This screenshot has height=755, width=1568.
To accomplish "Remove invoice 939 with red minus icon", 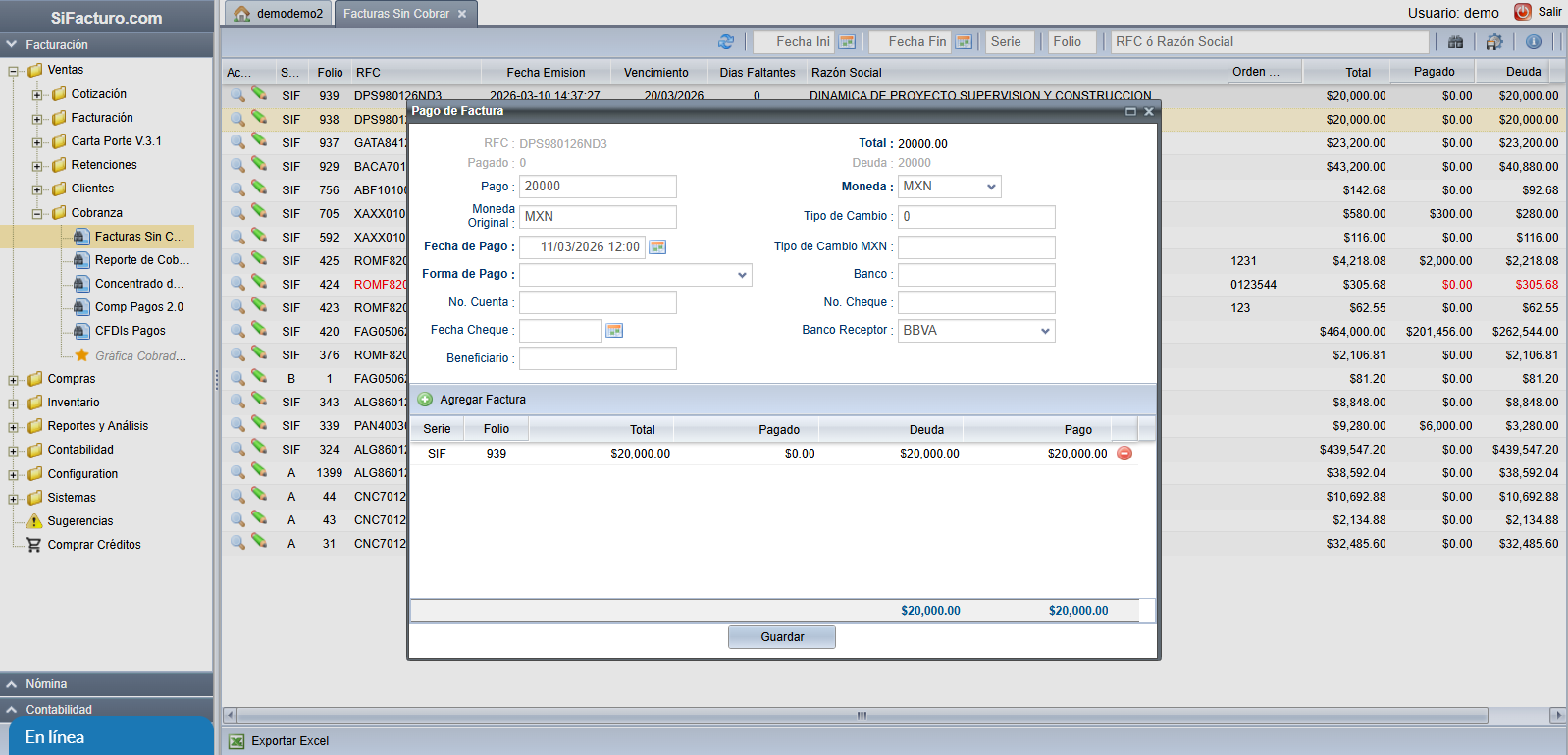I will point(1124,454).
